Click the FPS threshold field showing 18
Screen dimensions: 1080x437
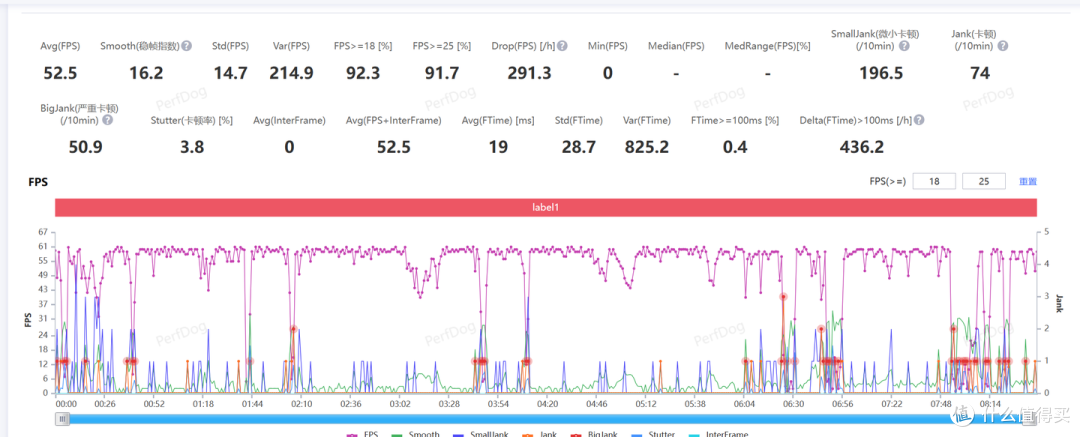(935, 181)
